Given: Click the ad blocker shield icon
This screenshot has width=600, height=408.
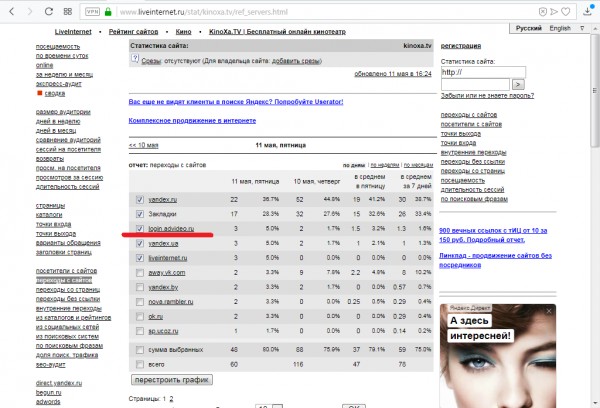Looking at the screenshot, I should (543, 12).
